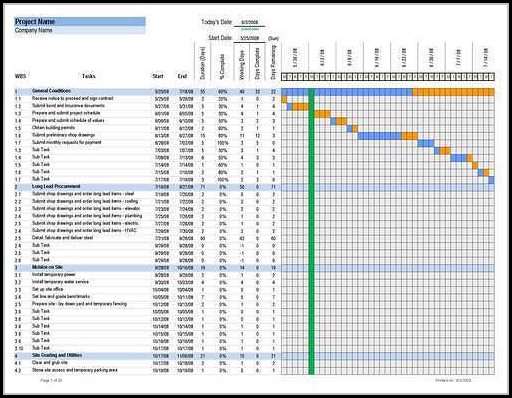This screenshot has height=398, width=512.
Task: Select long lead items - steel task
Action: pyautogui.click(x=83, y=194)
